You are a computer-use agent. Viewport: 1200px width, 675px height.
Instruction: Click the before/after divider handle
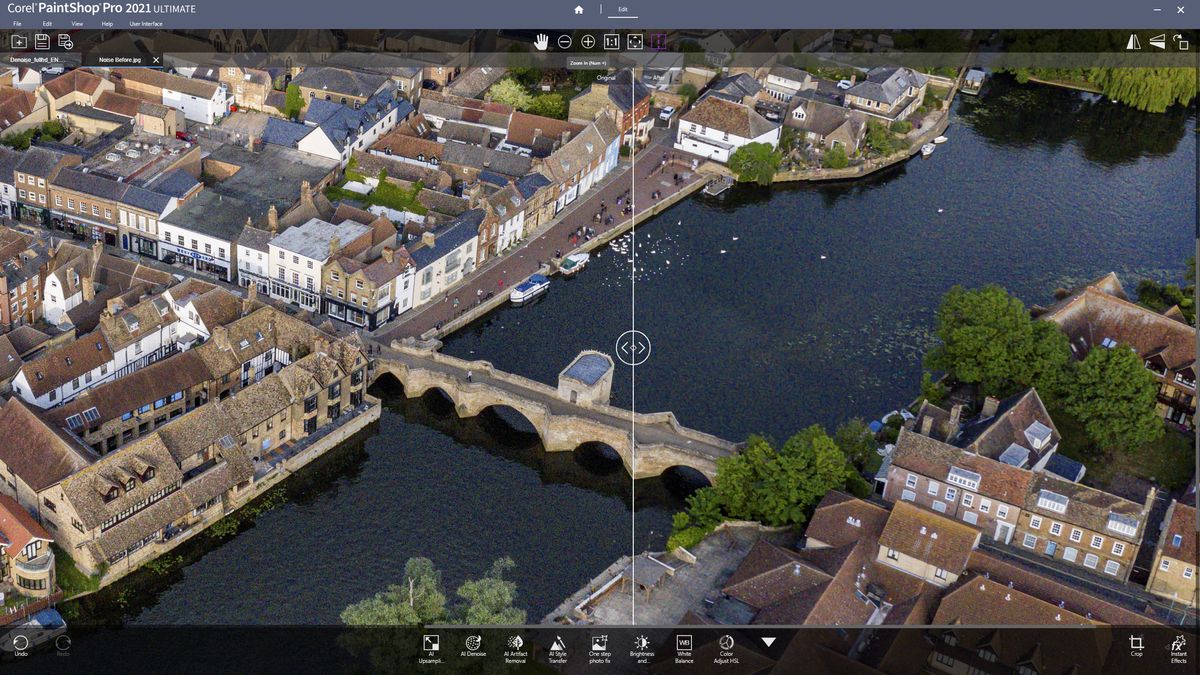(633, 348)
